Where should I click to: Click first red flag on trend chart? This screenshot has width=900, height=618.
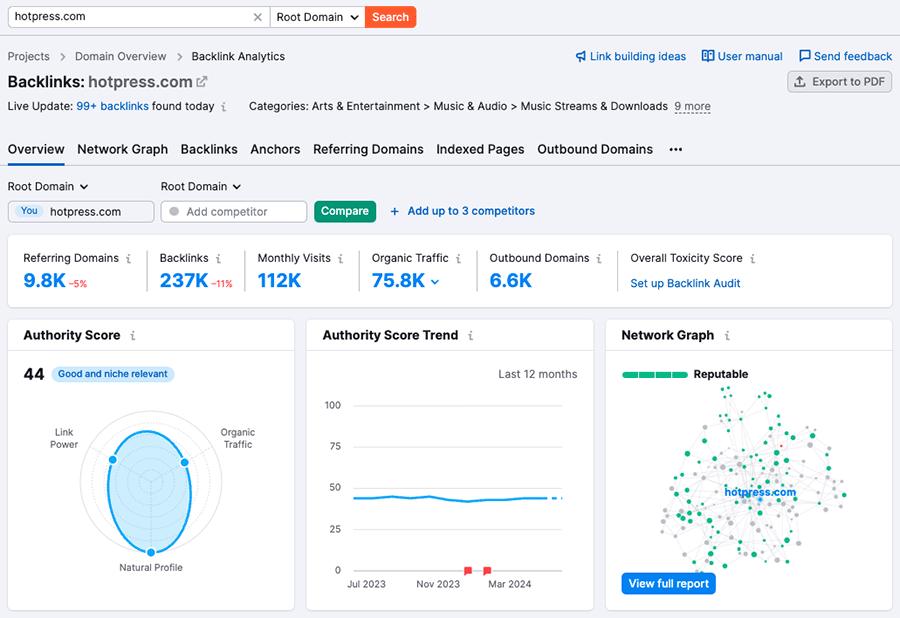(x=468, y=570)
